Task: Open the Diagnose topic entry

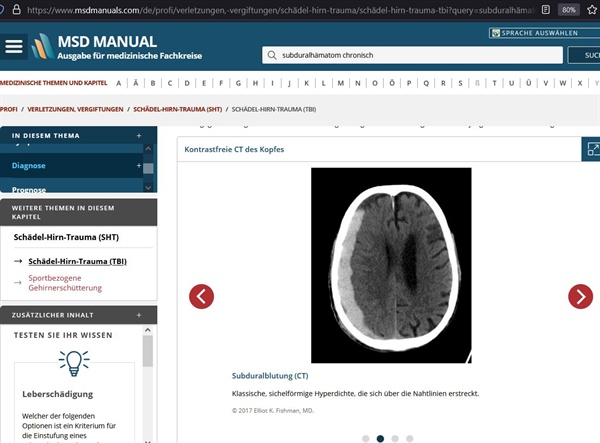Action: [29, 165]
